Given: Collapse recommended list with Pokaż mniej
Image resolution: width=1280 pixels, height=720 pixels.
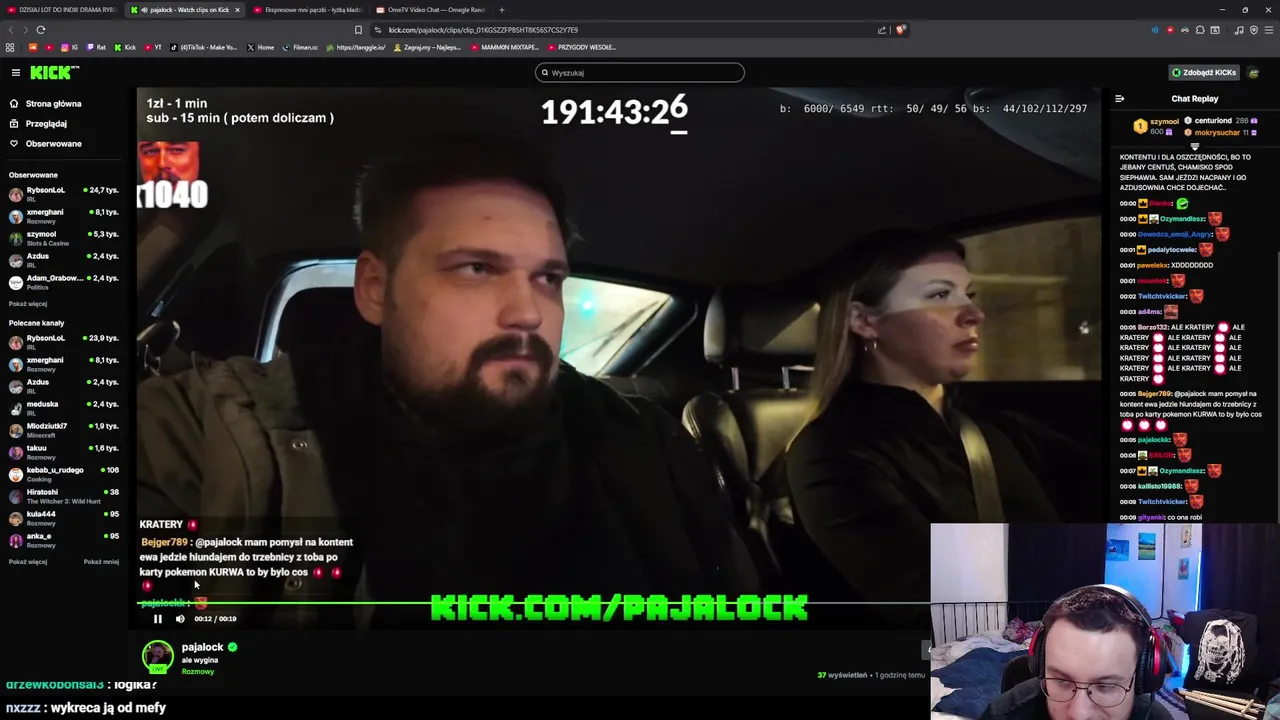Looking at the screenshot, I should [x=101, y=562].
